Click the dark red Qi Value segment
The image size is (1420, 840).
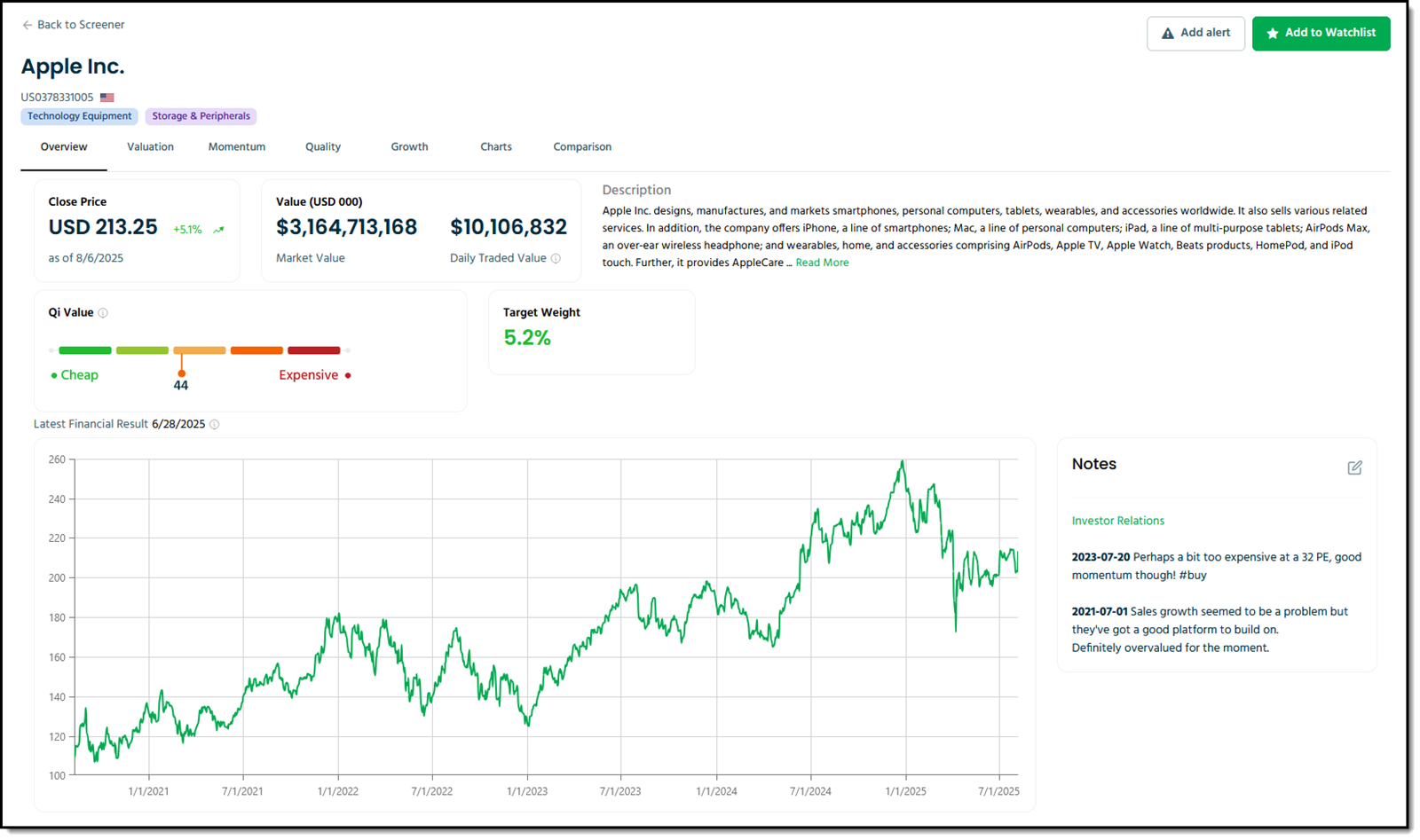click(x=314, y=350)
